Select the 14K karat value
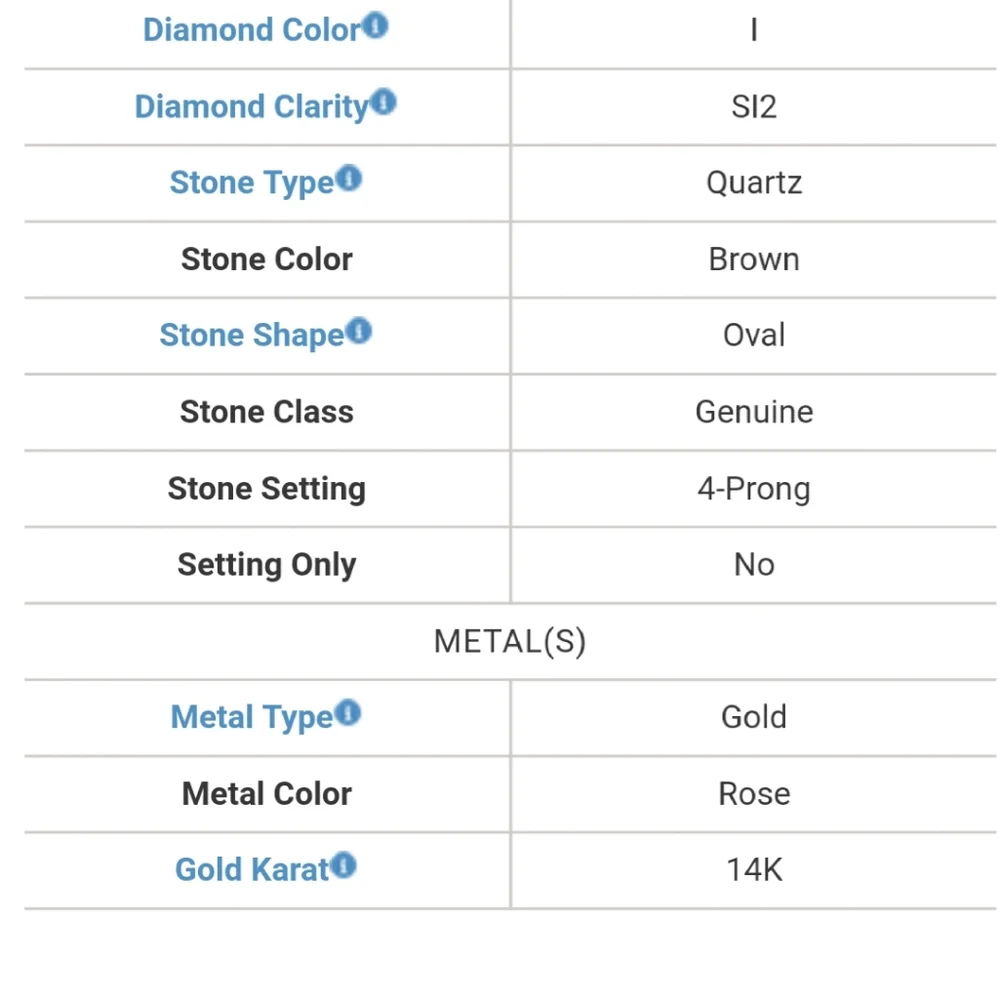 coord(754,870)
